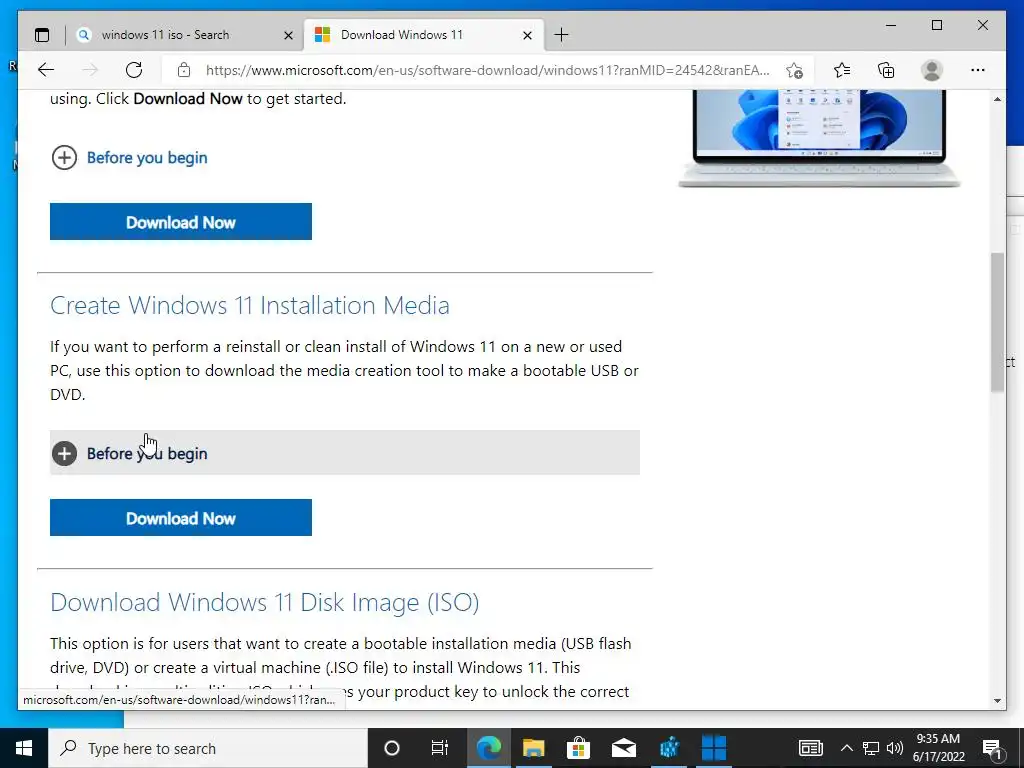Open a new browser tab
Image resolution: width=1024 pixels, height=768 pixels.
point(561,35)
